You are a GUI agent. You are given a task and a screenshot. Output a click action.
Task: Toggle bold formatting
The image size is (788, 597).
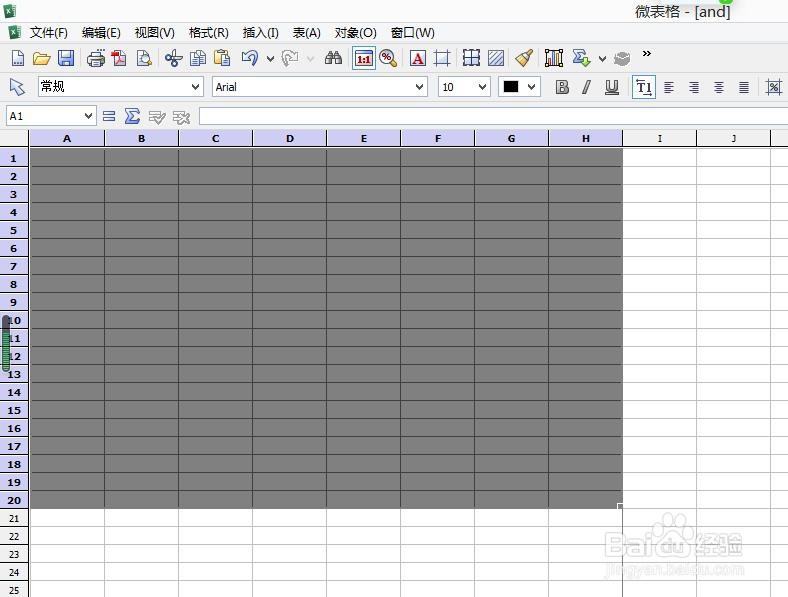point(562,87)
